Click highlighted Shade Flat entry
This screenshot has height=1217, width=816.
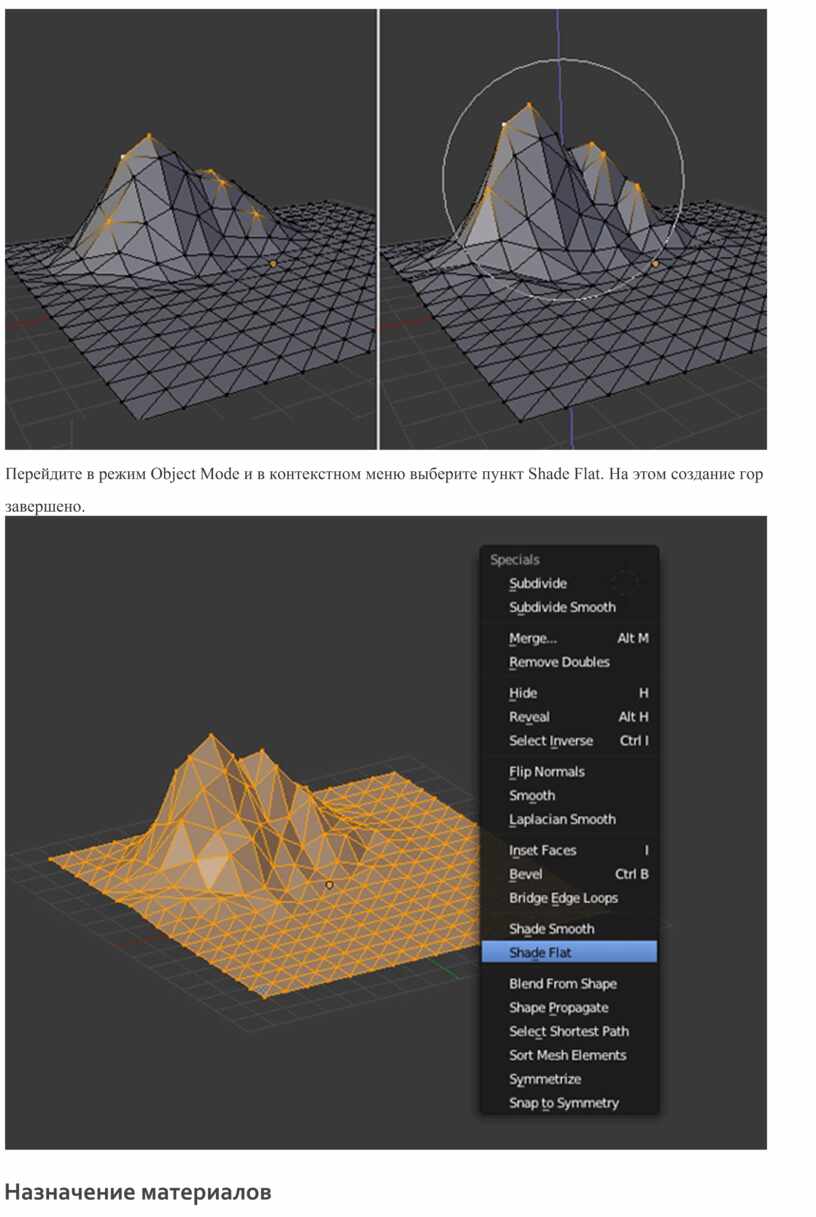[569, 953]
